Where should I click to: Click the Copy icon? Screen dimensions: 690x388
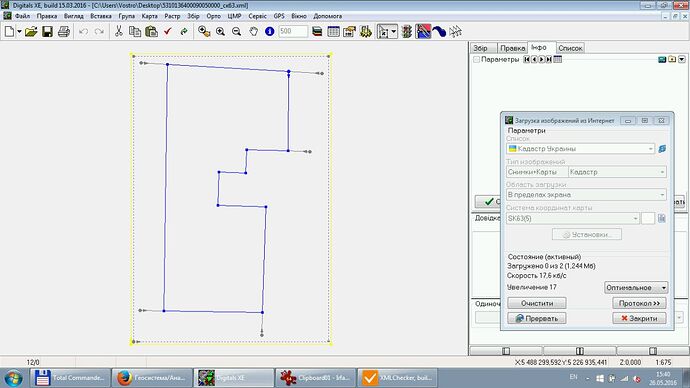pyautogui.click(x=135, y=31)
